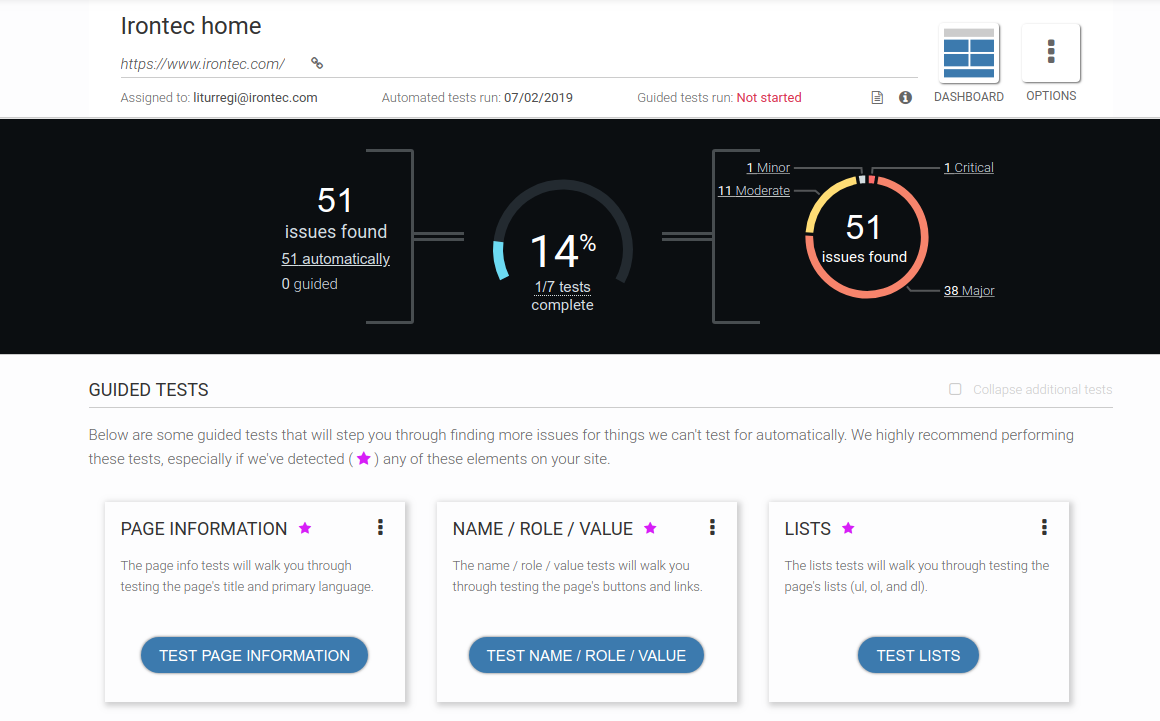This screenshot has height=721, width=1160.
Task: Click the info circle icon
Action: (905, 98)
